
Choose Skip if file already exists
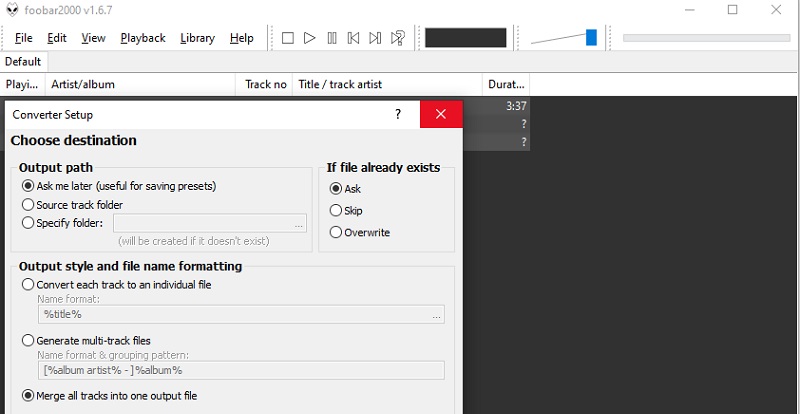[x=335, y=210]
